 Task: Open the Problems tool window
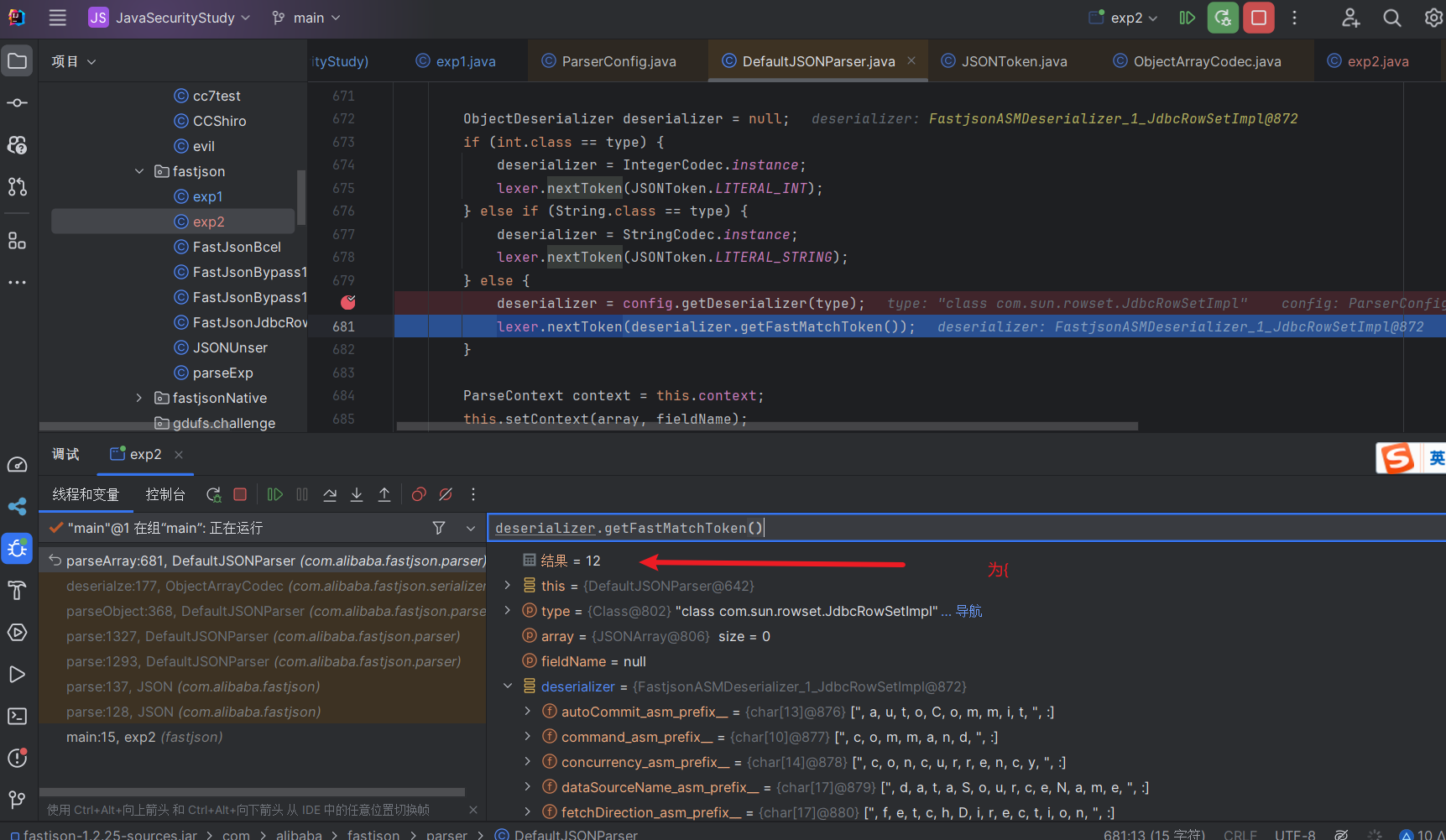(17, 758)
